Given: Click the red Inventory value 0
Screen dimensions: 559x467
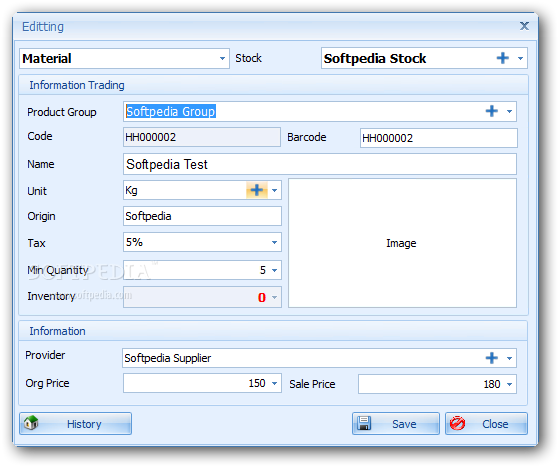Looking at the screenshot, I should pyautogui.click(x=262, y=297).
